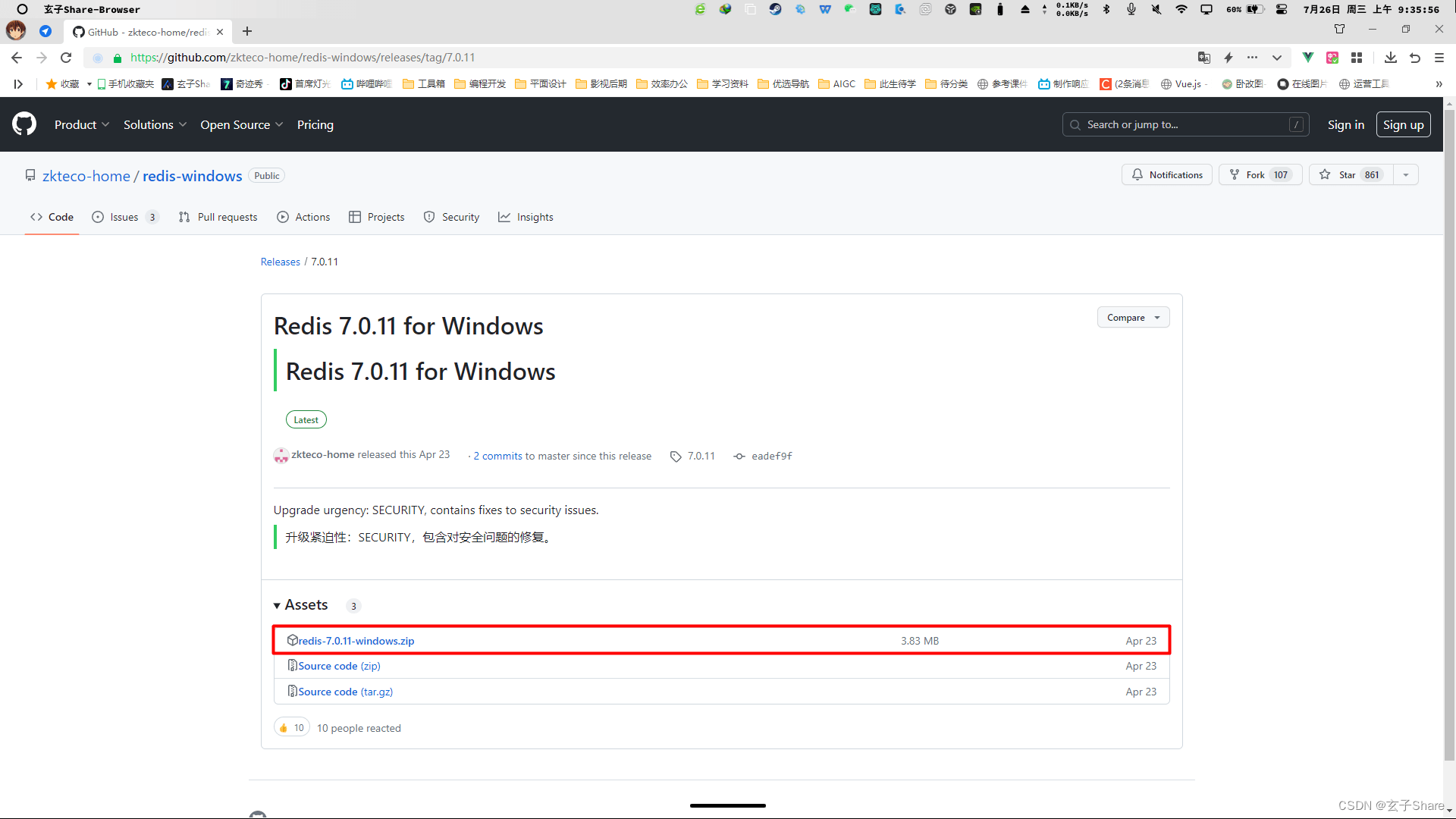Click the zkteco-home repository link
This screenshot has width=1456, height=819.
(86, 175)
